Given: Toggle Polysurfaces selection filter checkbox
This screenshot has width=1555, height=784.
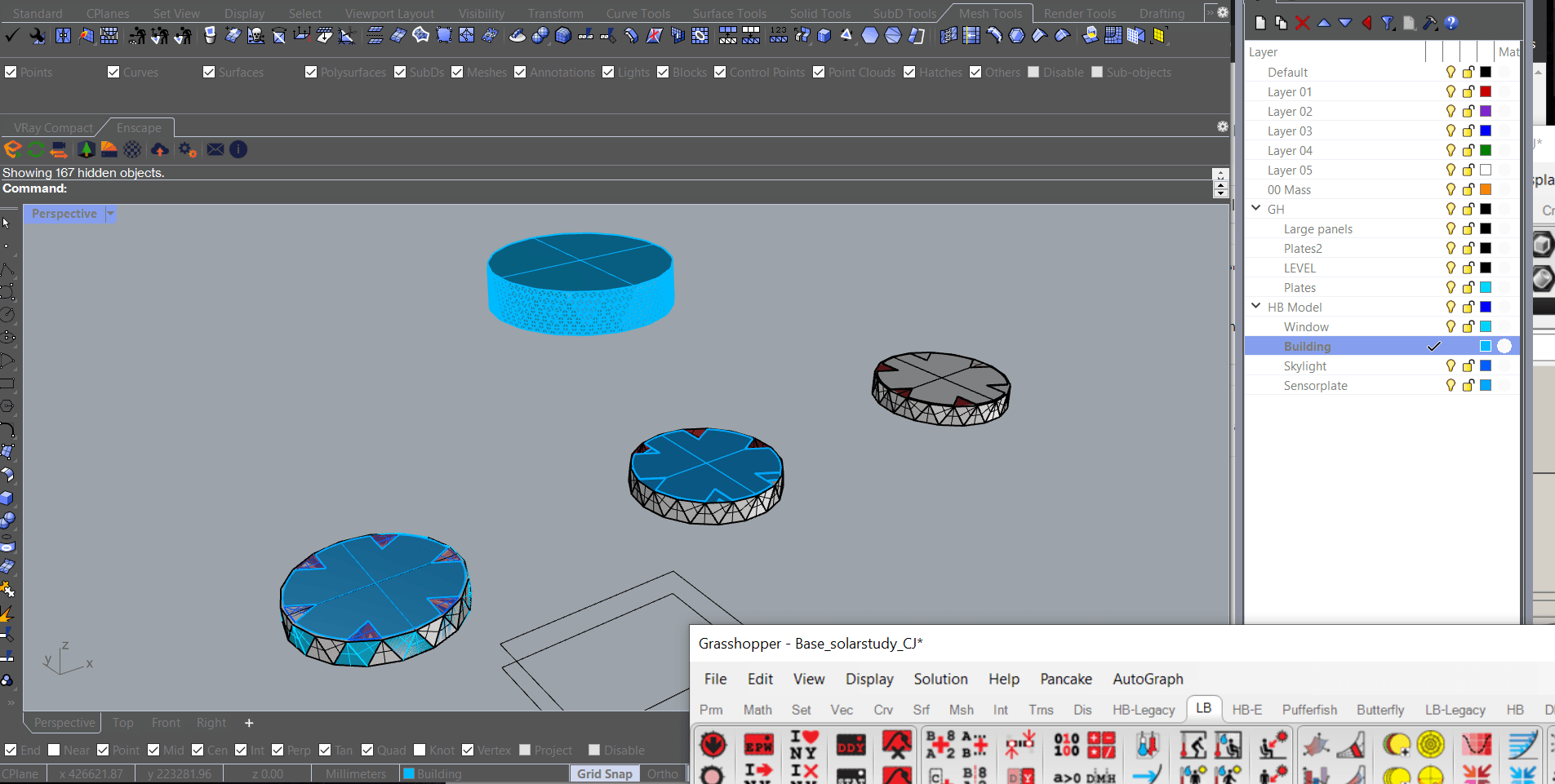Looking at the screenshot, I should (311, 72).
